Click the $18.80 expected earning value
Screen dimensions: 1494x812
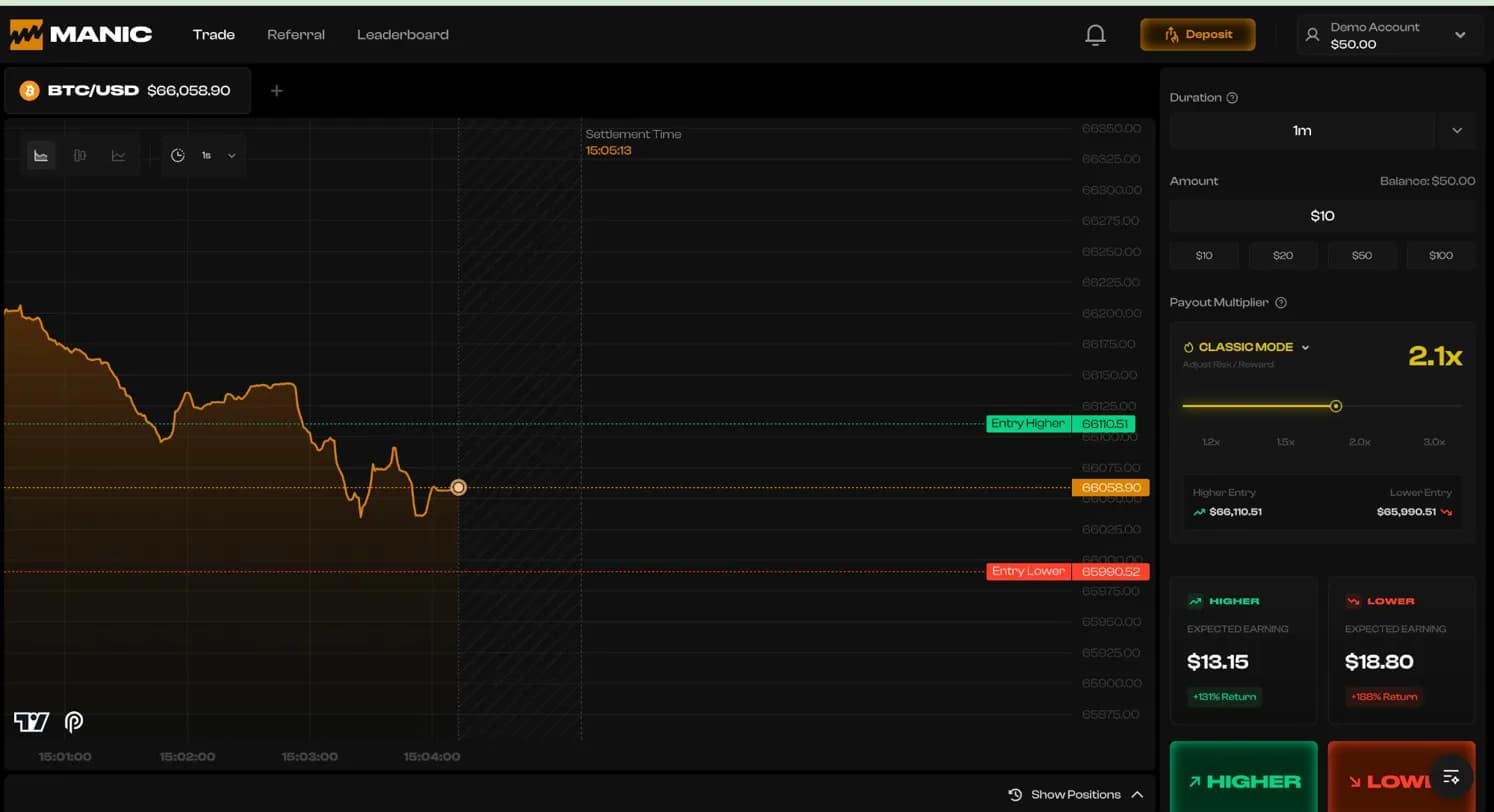1377,662
